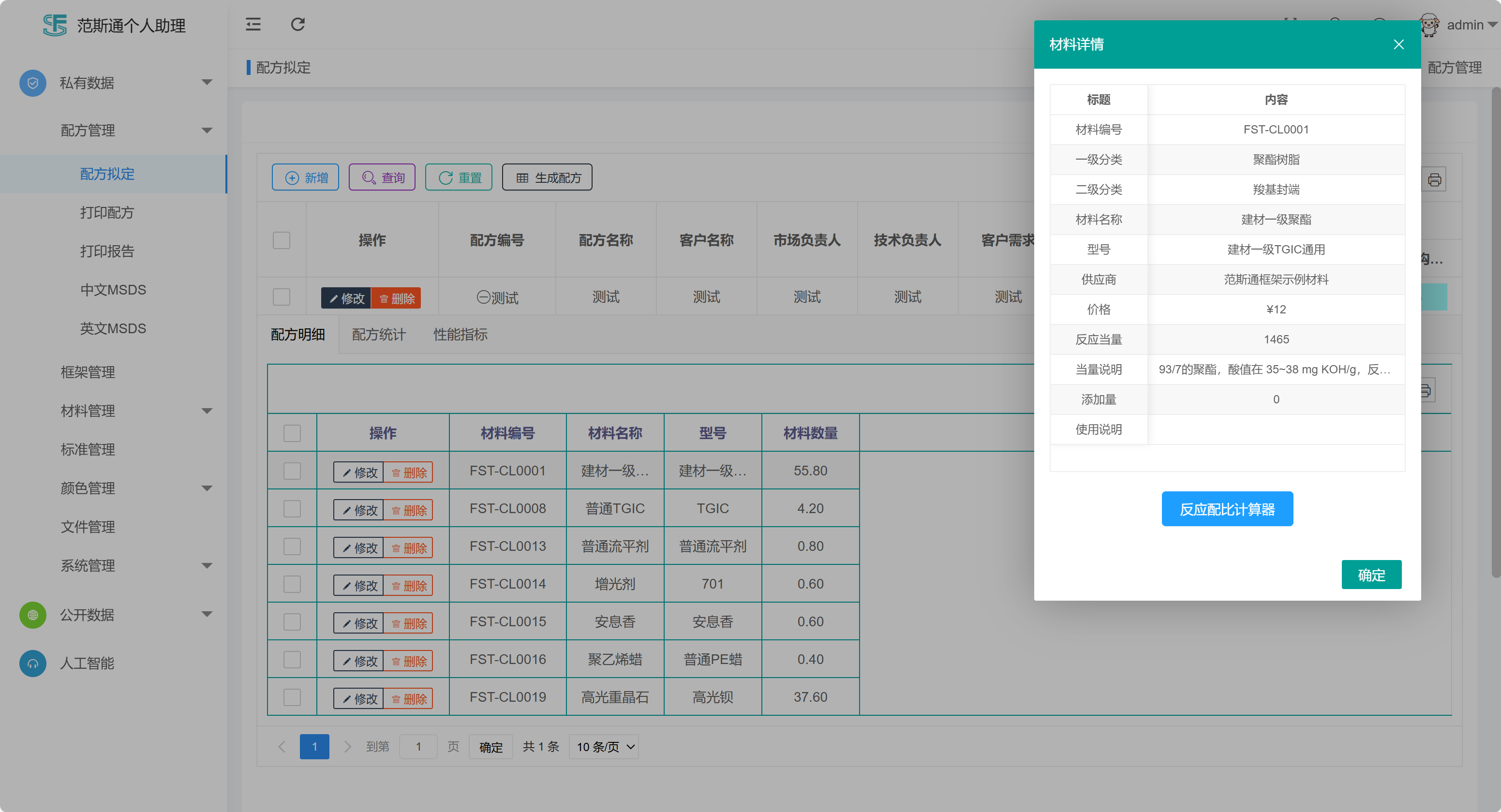The image size is (1501, 812).
Task: Switch to the 性能指标 tab
Action: point(461,335)
